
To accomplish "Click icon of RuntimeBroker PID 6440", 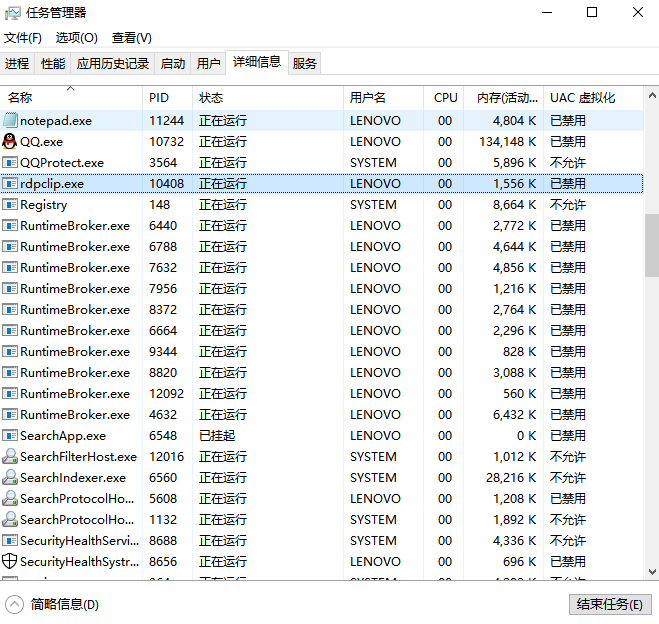I will (10, 226).
